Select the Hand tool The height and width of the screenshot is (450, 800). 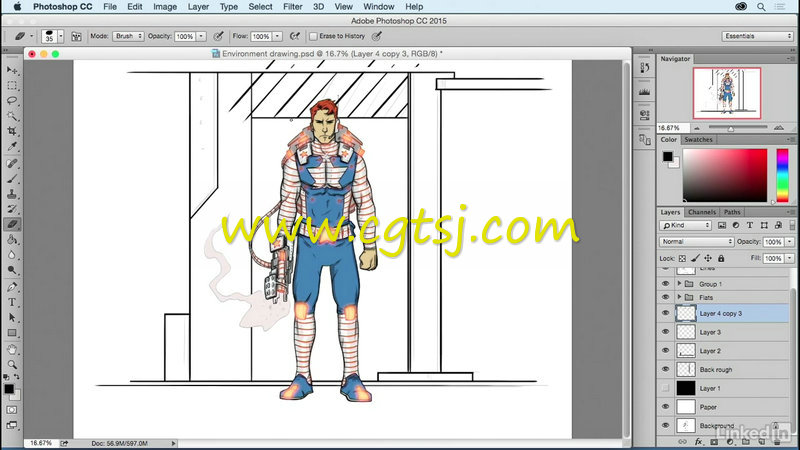(12, 349)
